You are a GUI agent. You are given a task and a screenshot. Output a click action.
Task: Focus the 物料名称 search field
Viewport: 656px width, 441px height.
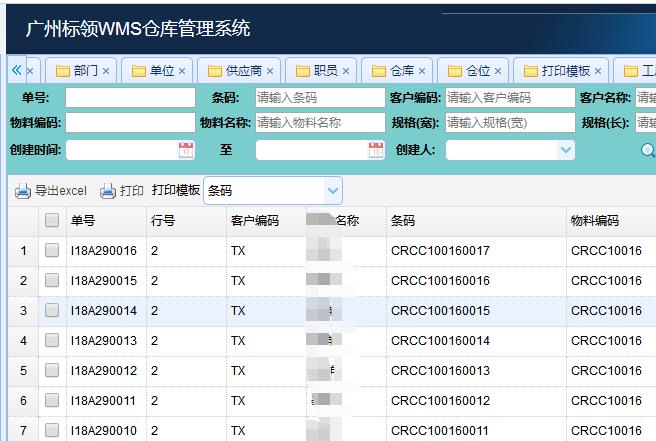320,123
